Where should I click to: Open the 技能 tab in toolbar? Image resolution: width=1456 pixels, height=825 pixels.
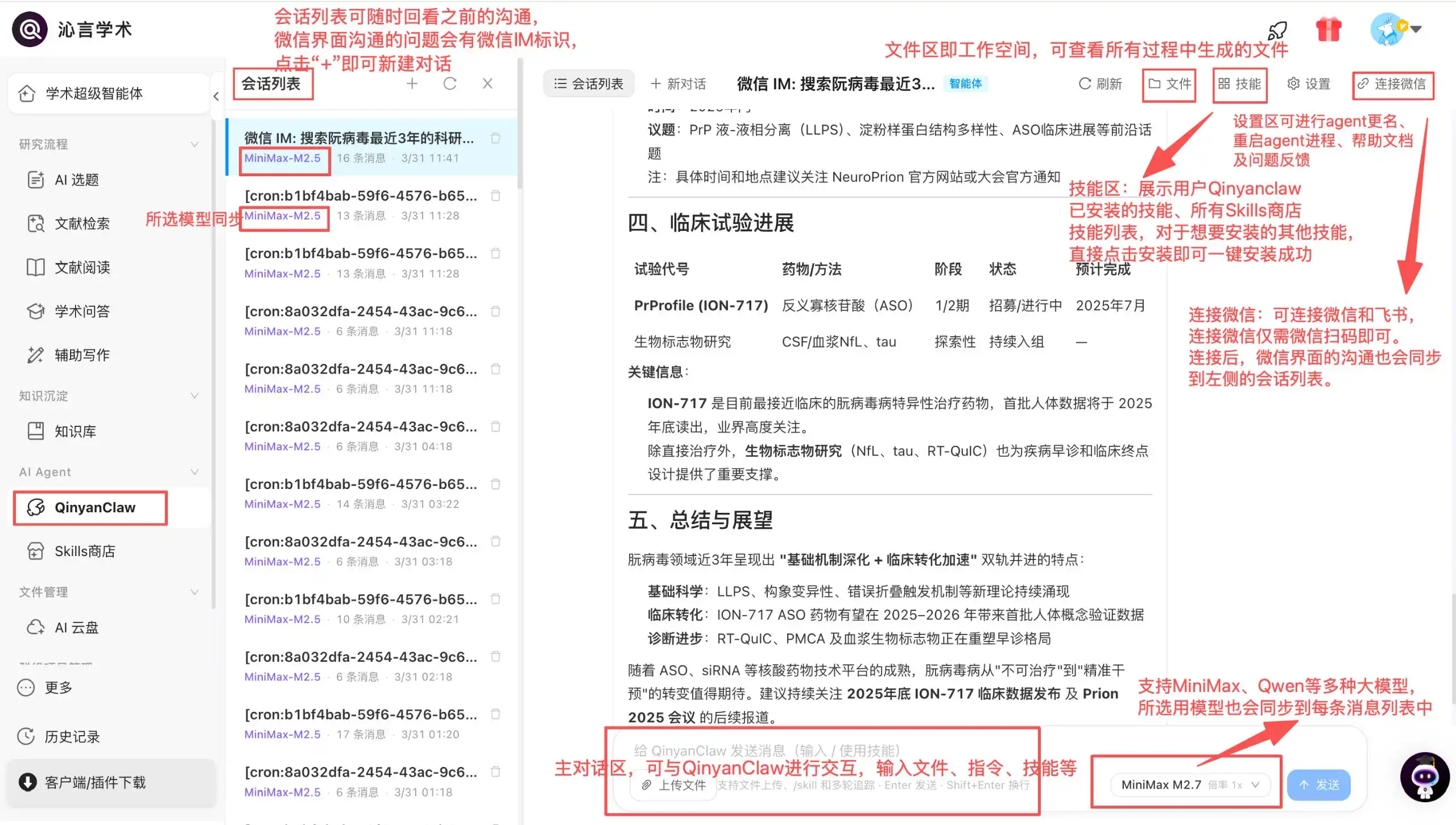(1239, 84)
